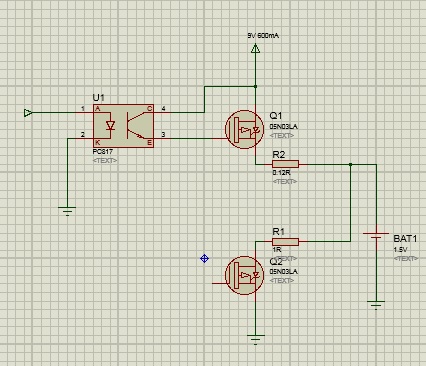Click the R1 resistor body
Screen dimensions: 426x366
click(x=285, y=242)
